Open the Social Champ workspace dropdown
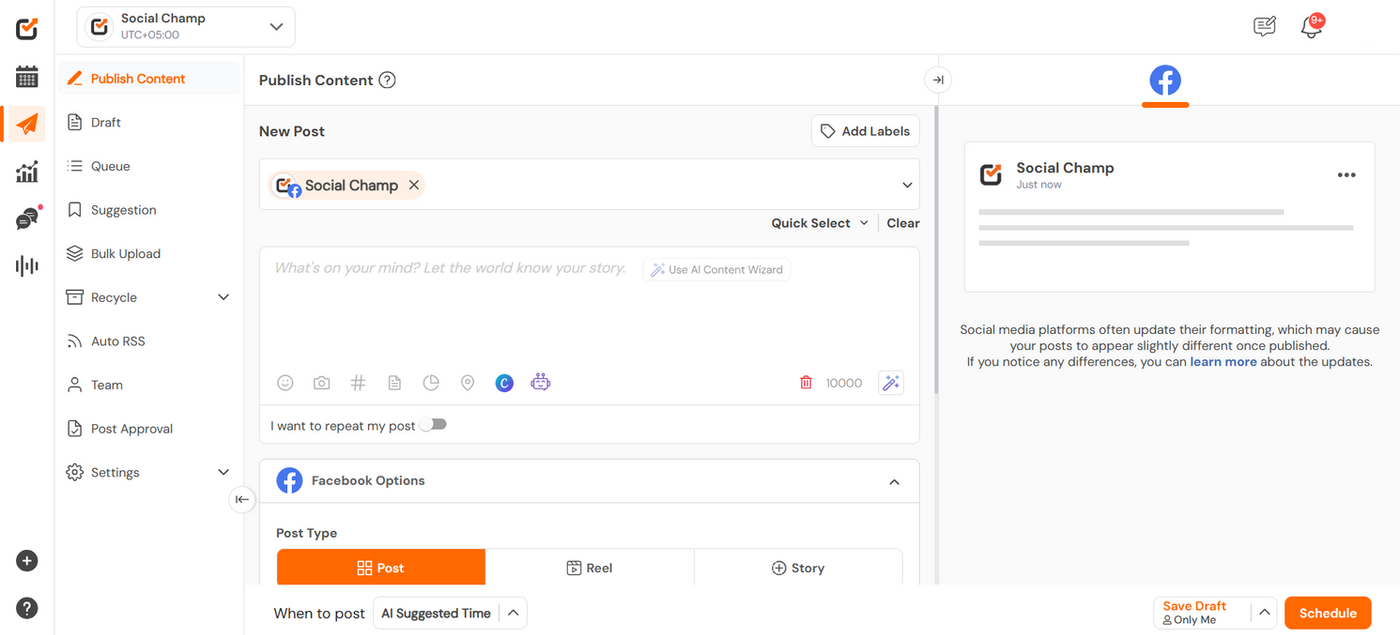This screenshot has width=1400, height=635. [x=186, y=27]
